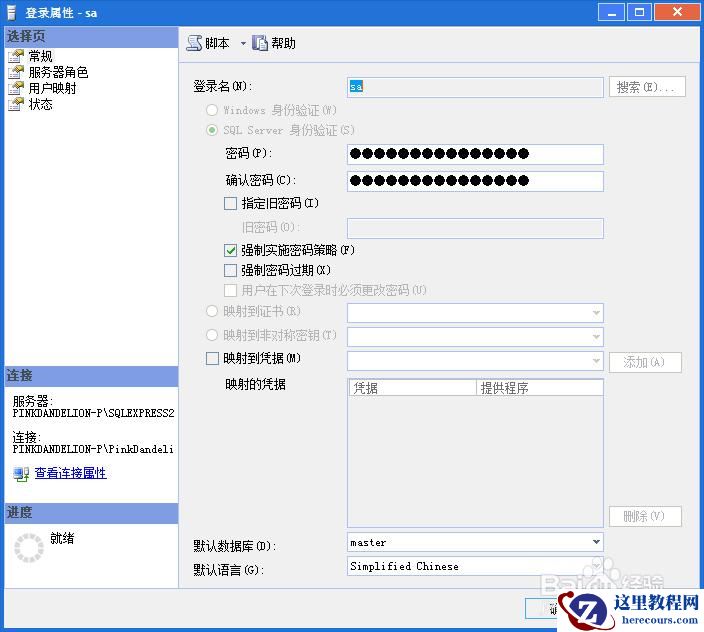Click the 就绪 progress status text
Viewport: 704px width, 632px height.
(x=62, y=538)
